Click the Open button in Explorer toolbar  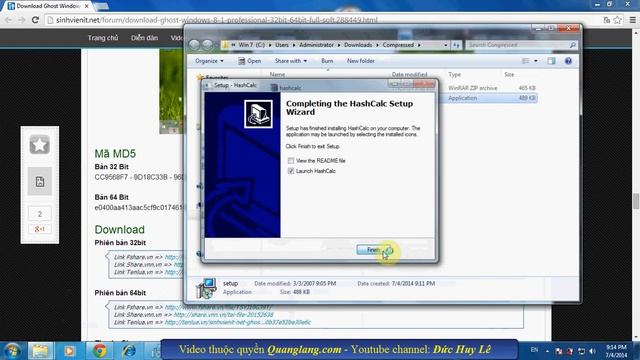click(x=249, y=61)
